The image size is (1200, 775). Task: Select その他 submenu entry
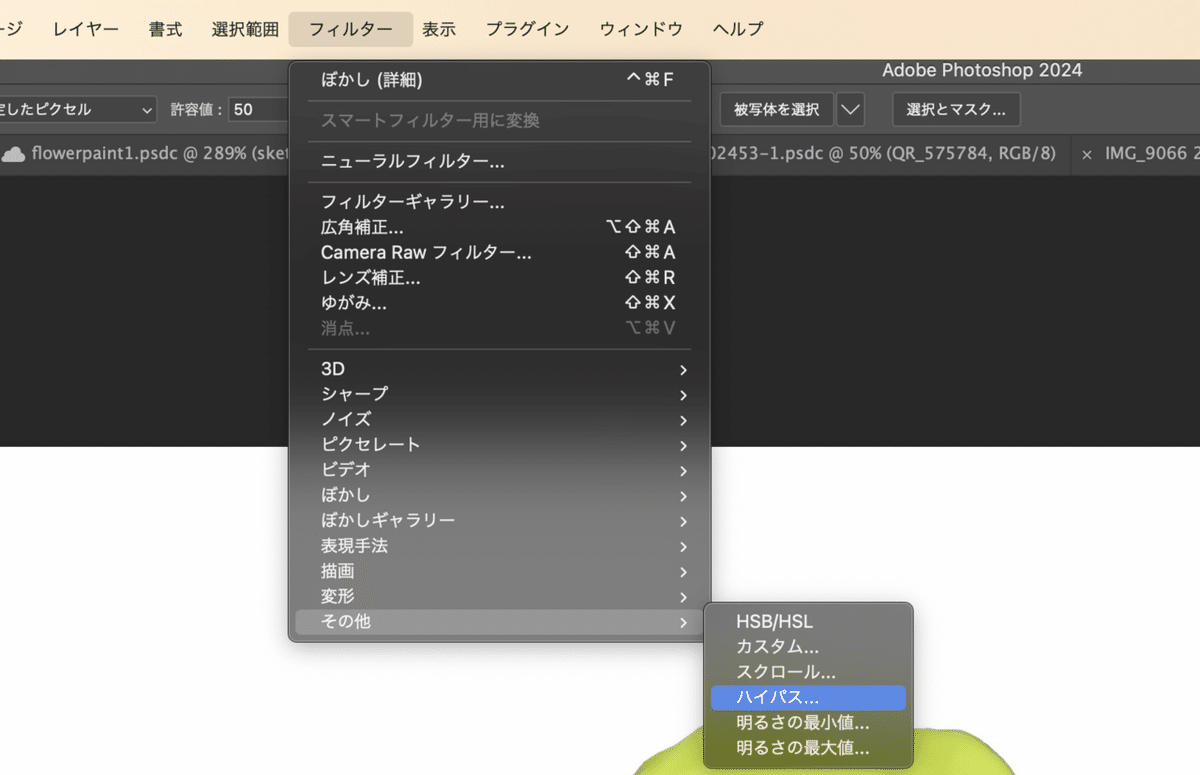point(499,622)
